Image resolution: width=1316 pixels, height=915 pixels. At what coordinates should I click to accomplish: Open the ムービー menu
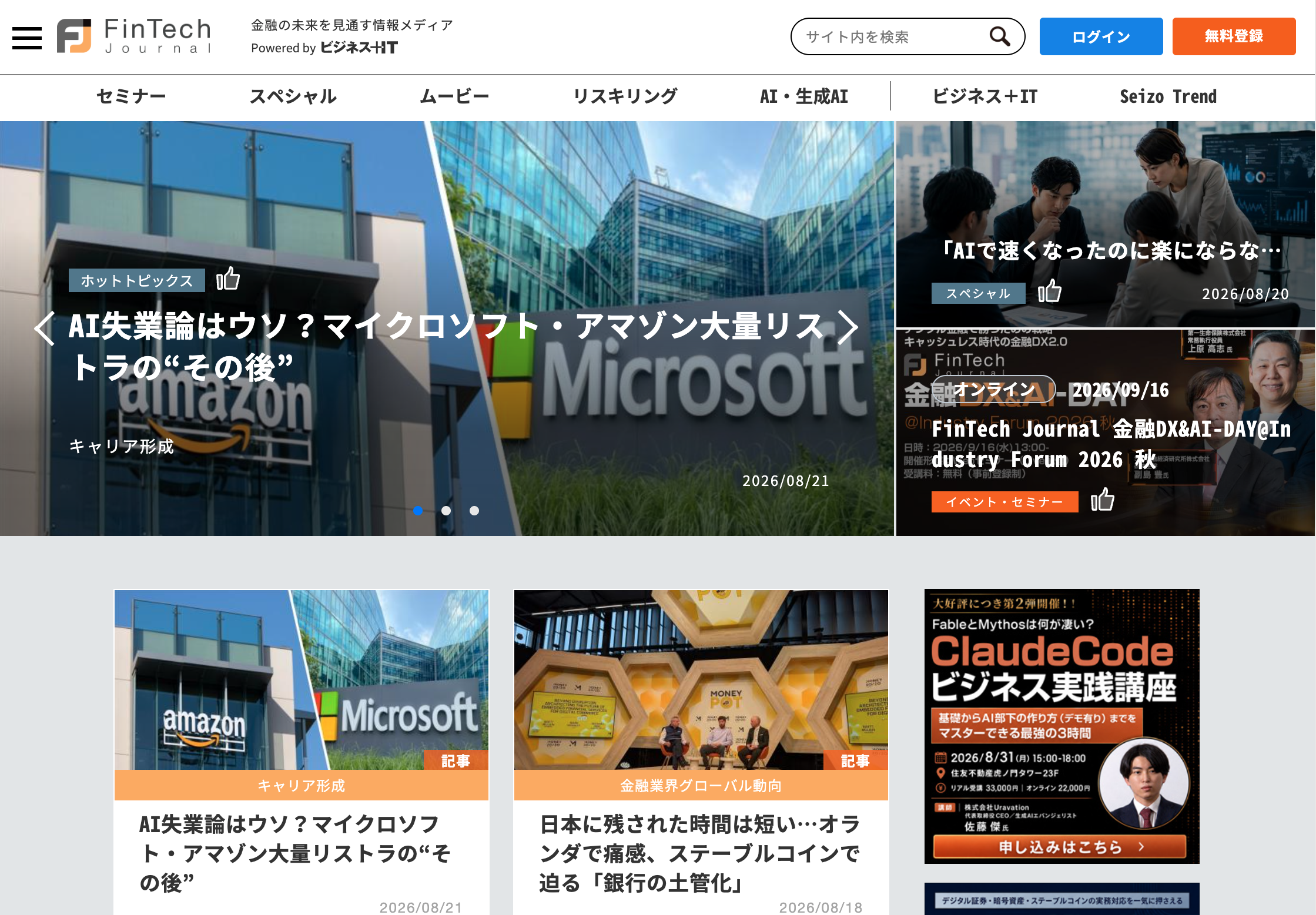454,96
